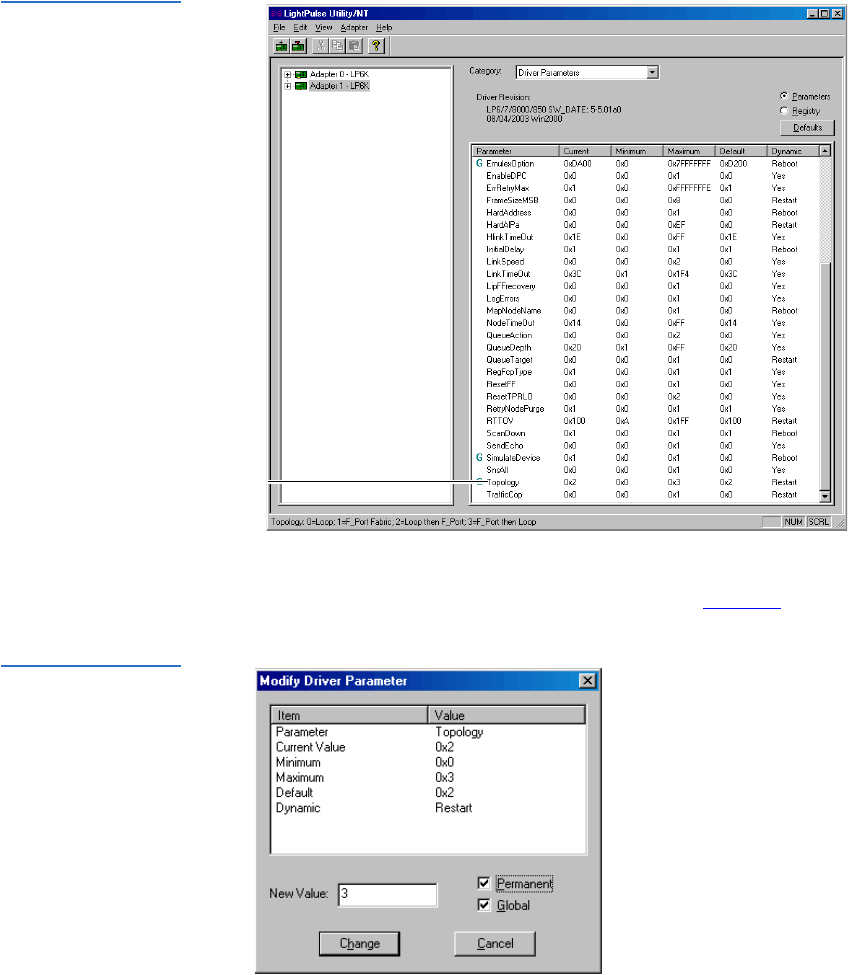Select the HardAlPa parameter row
The image size is (848, 975).
(x=645, y=225)
